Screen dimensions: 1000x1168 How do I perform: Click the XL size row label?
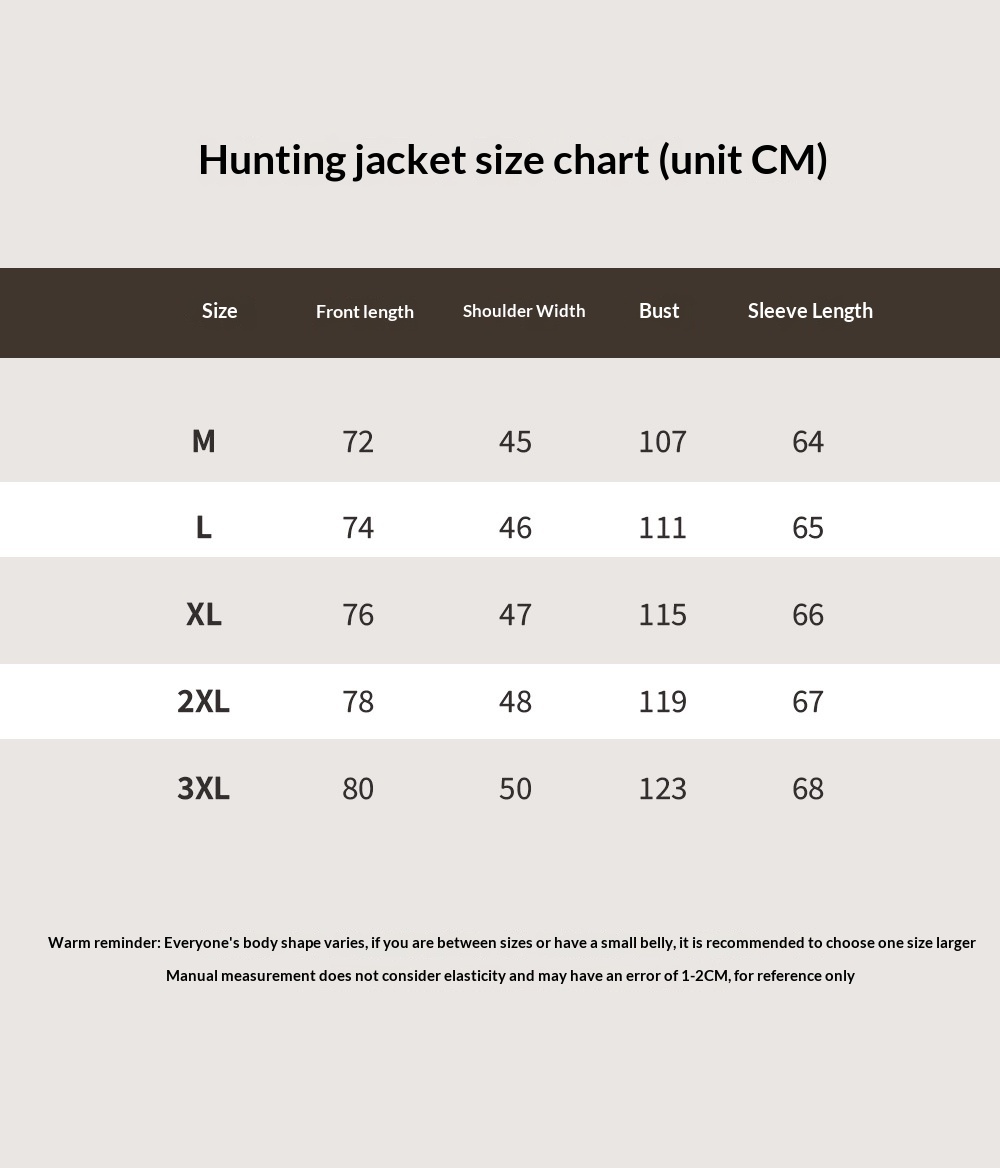coord(203,614)
